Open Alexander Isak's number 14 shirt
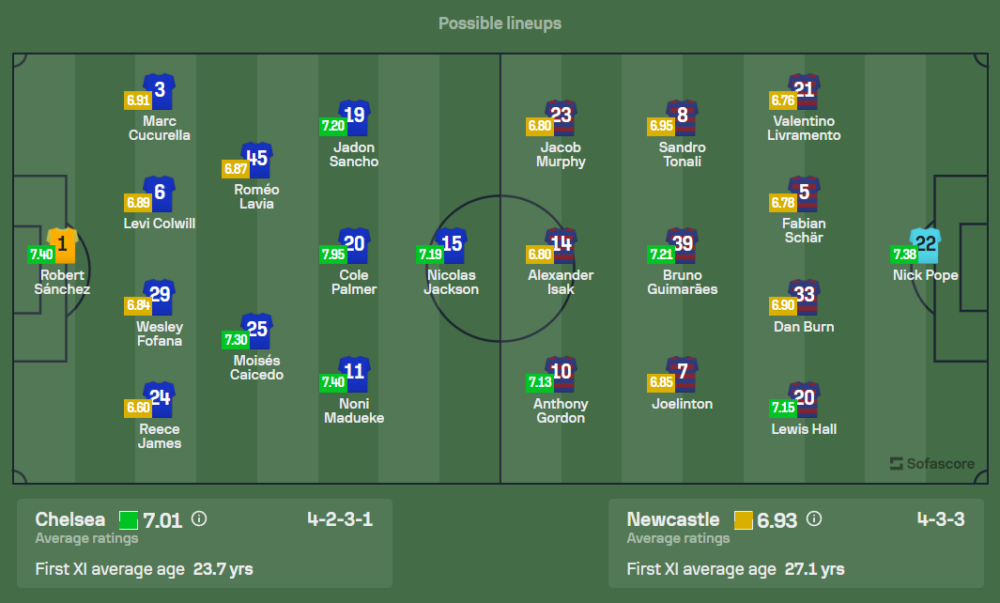This screenshot has width=1000, height=603. 562,245
